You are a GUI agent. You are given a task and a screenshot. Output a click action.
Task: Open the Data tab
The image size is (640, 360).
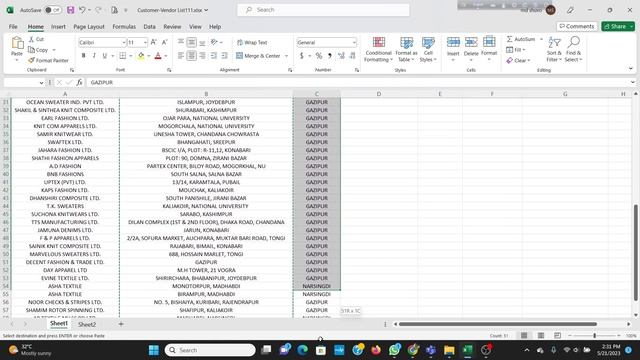click(x=149, y=27)
